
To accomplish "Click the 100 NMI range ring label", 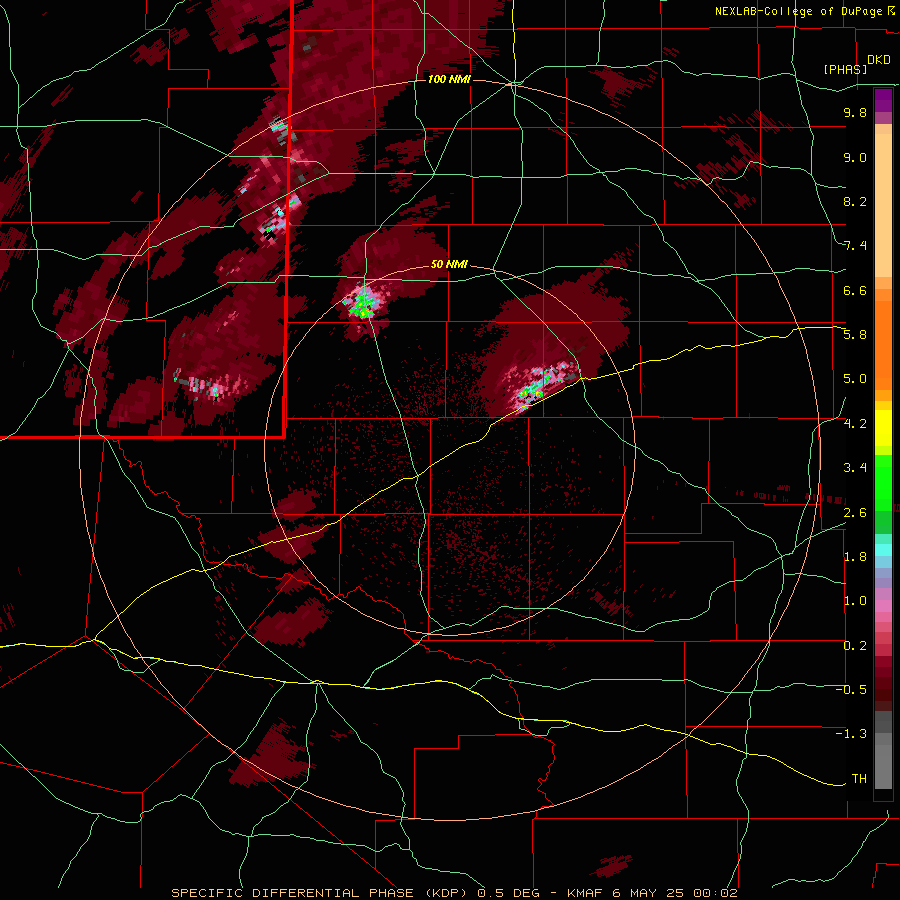I will coord(449,79).
